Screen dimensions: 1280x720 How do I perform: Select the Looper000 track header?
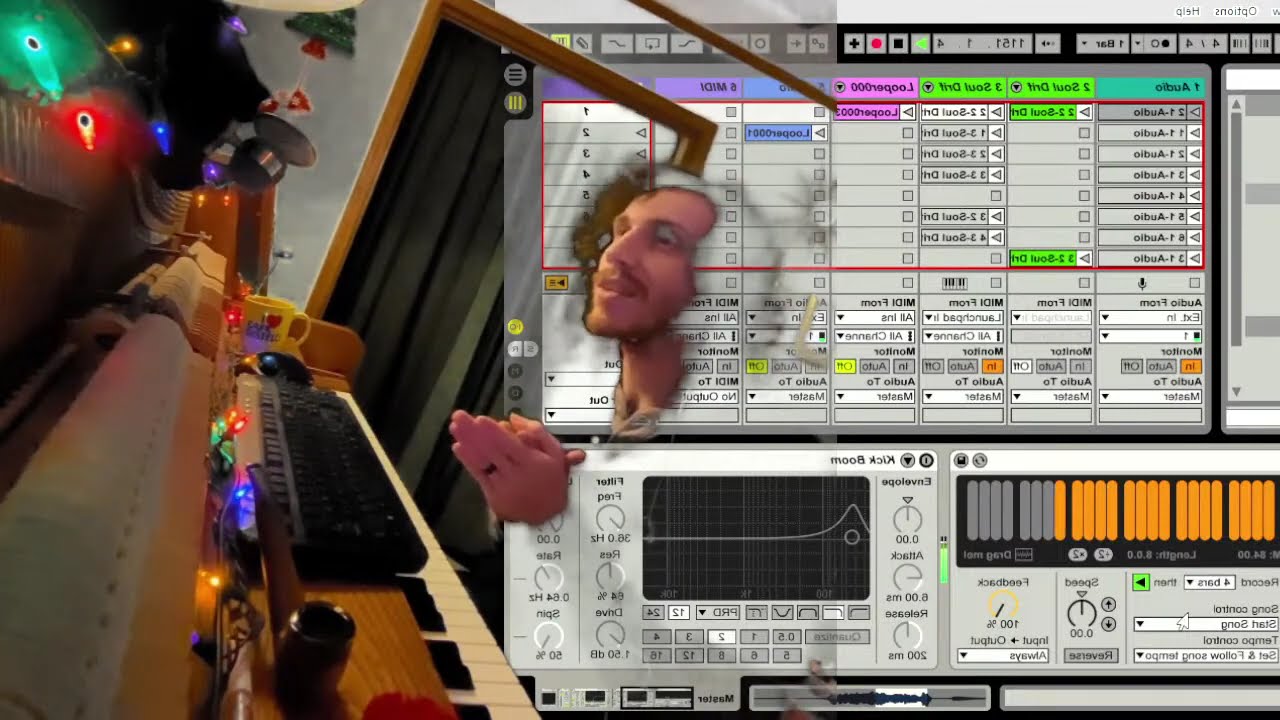(x=875, y=88)
